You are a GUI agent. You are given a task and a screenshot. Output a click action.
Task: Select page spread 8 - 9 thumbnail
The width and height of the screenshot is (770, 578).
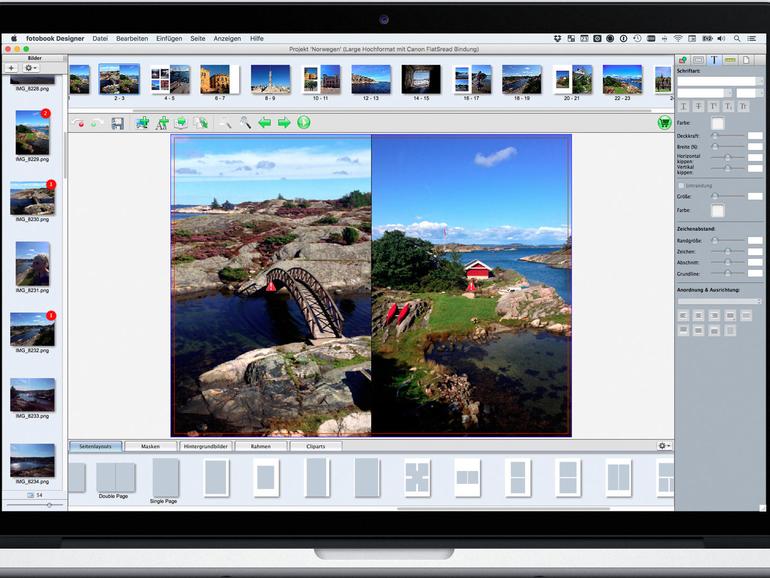270,80
